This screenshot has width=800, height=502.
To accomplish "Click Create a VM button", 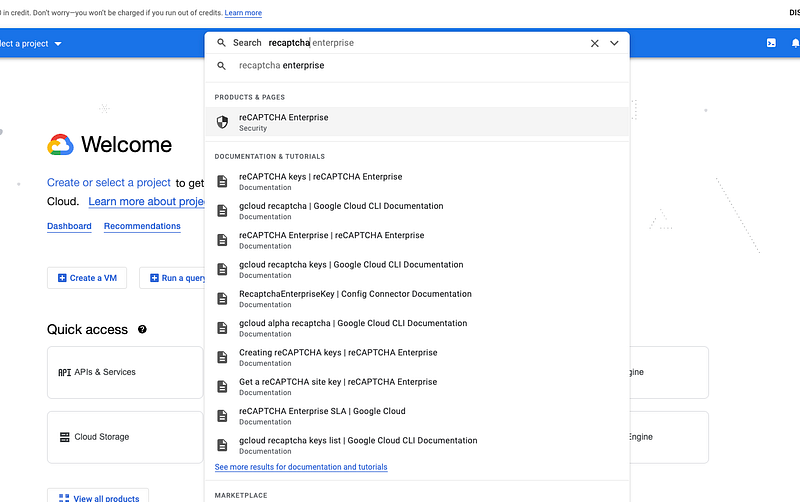I will click(87, 278).
